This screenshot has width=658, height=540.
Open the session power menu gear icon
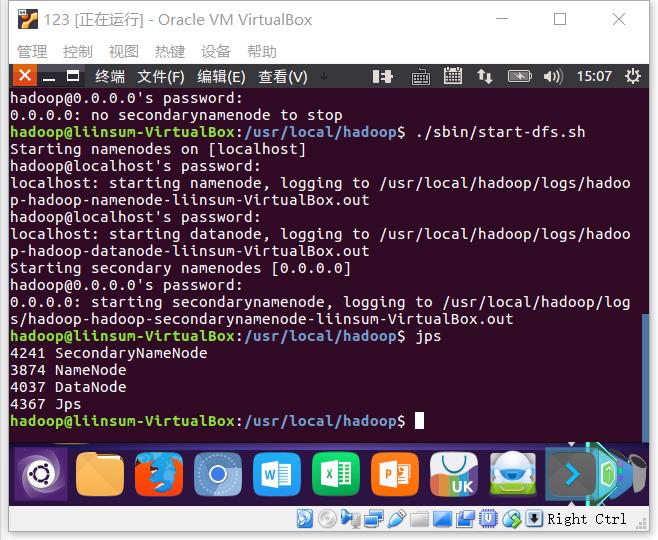(632, 76)
